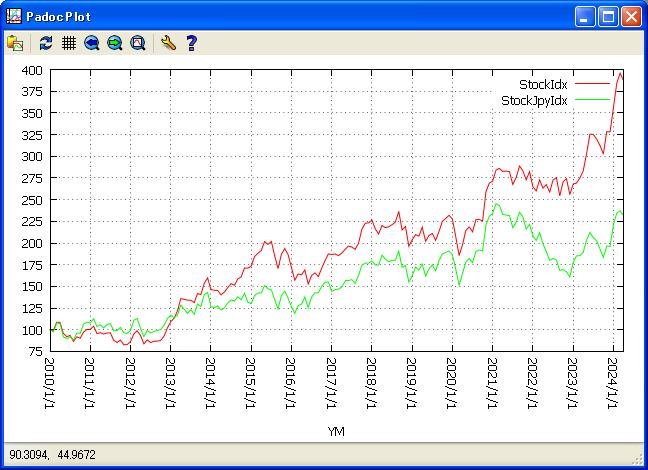Click the StockJpyIdx legend label
The height and width of the screenshot is (470, 648).
pyautogui.click(x=534, y=100)
